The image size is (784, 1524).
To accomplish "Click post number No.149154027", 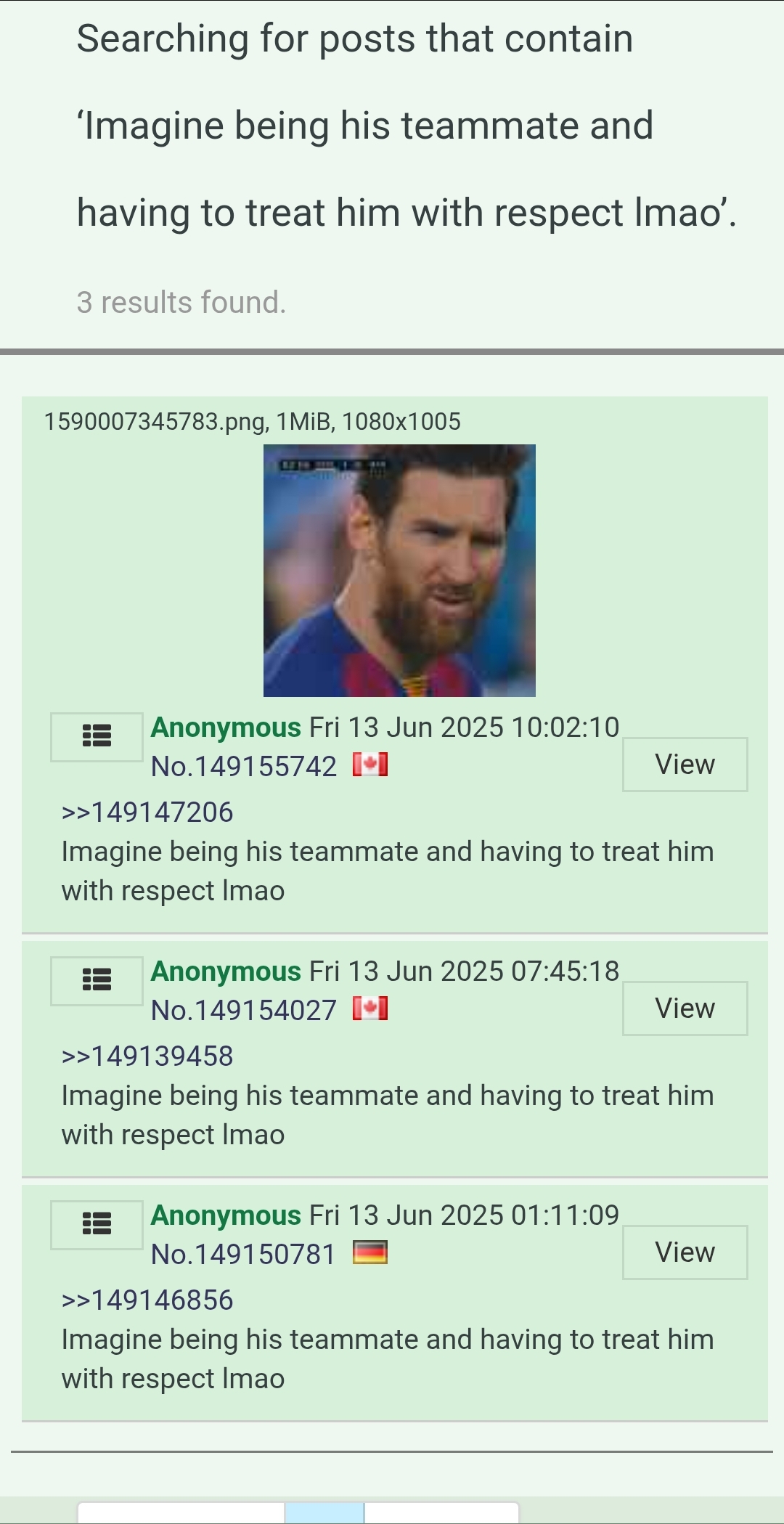I will [244, 1010].
